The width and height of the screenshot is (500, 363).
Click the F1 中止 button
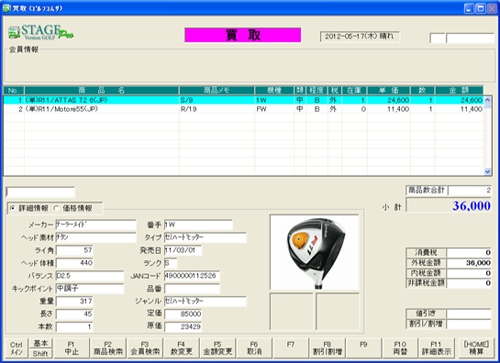pyautogui.click(x=71, y=348)
